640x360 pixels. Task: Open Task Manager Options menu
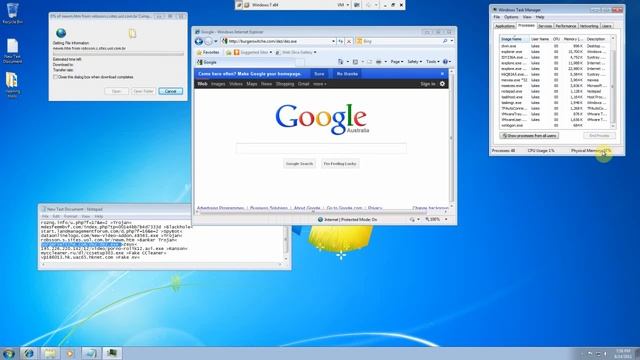(511, 17)
